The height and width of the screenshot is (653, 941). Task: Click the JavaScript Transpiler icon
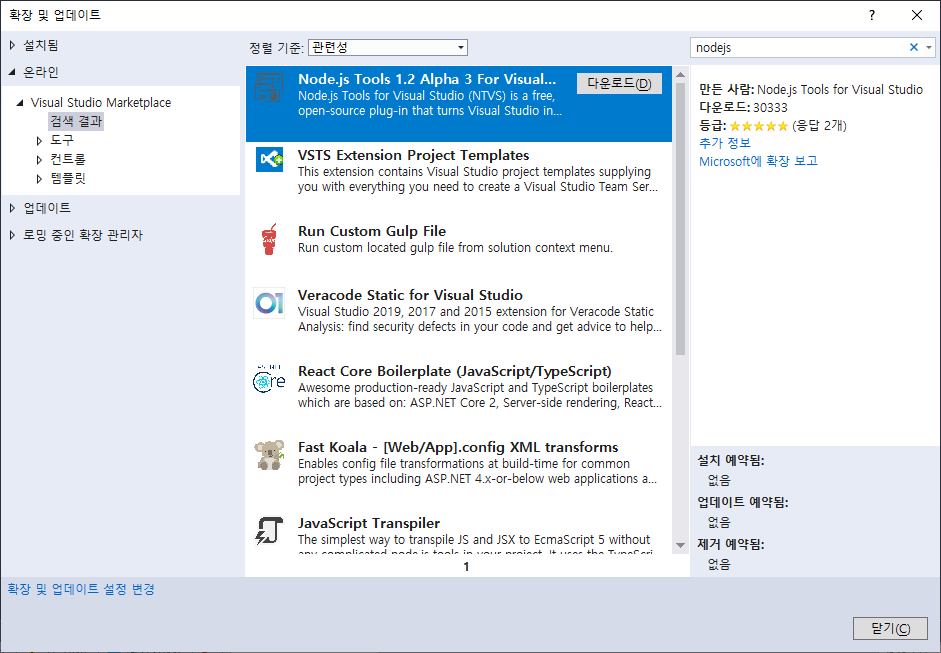pyautogui.click(x=269, y=531)
